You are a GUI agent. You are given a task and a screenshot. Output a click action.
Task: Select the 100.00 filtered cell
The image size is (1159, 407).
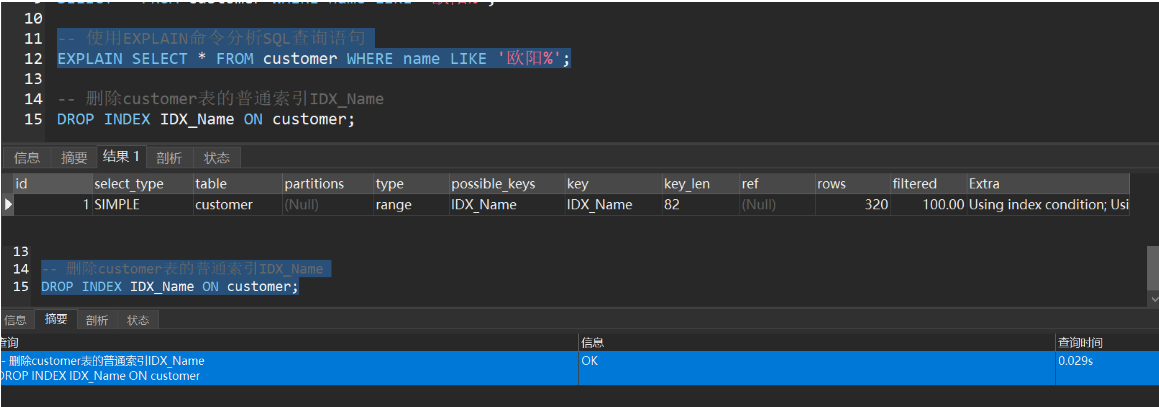tap(928, 205)
